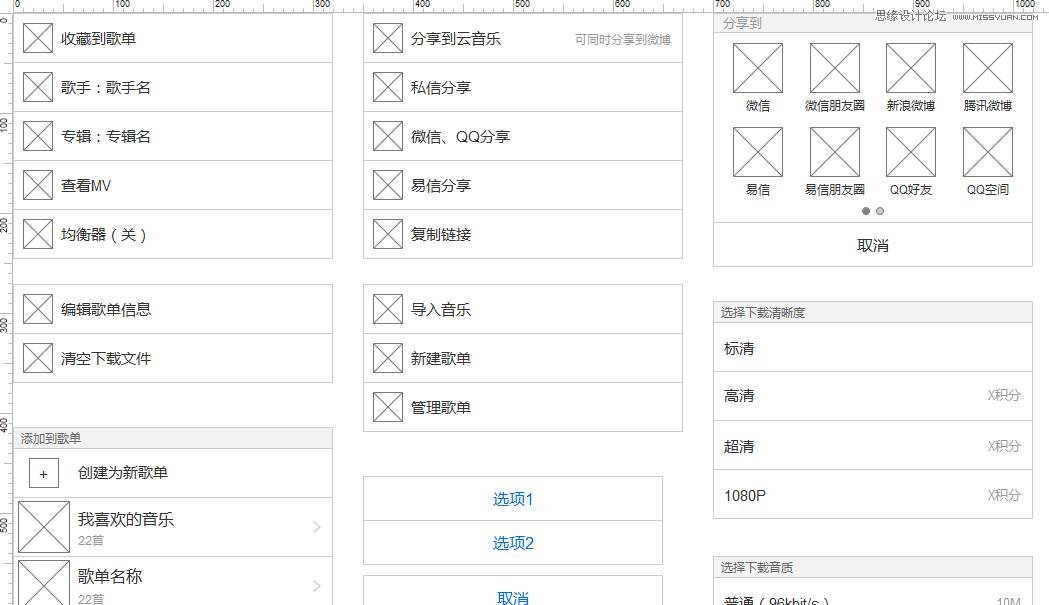
Task: Click blue 取消 below 选项2
Action: (x=512, y=592)
